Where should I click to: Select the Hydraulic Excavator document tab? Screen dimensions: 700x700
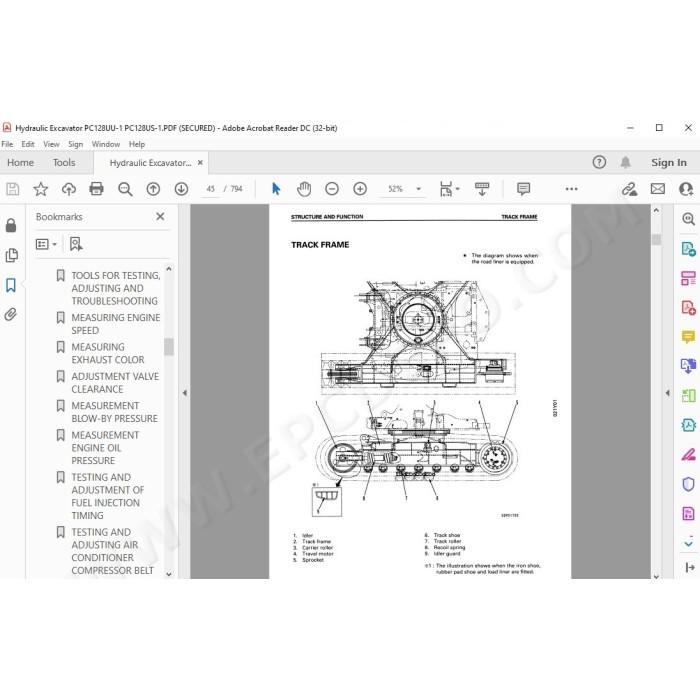pyautogui.click(x=150, y=163)
